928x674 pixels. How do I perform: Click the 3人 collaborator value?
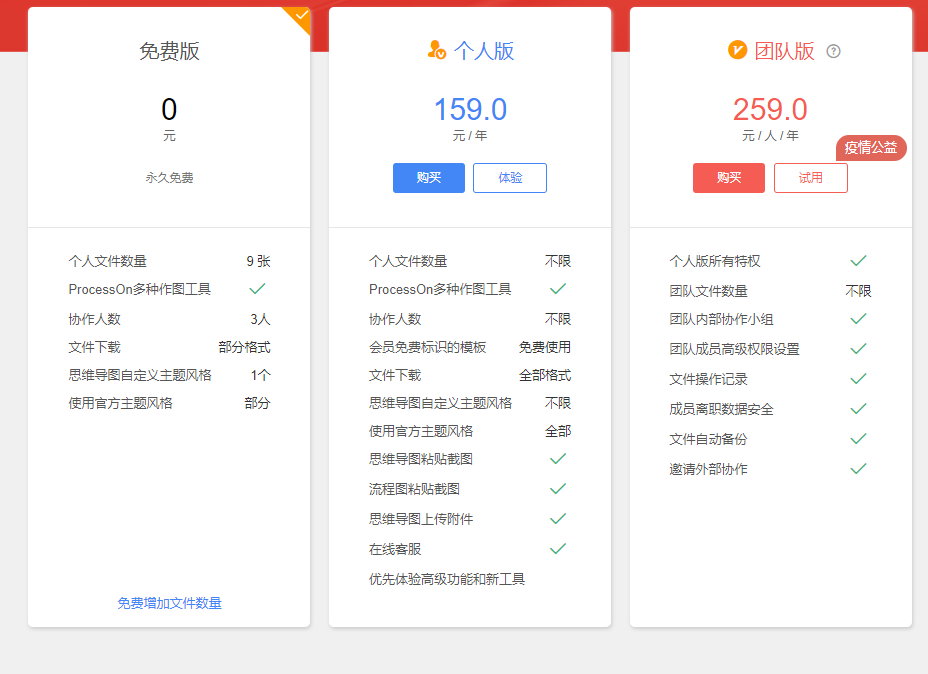coord(260,319)
